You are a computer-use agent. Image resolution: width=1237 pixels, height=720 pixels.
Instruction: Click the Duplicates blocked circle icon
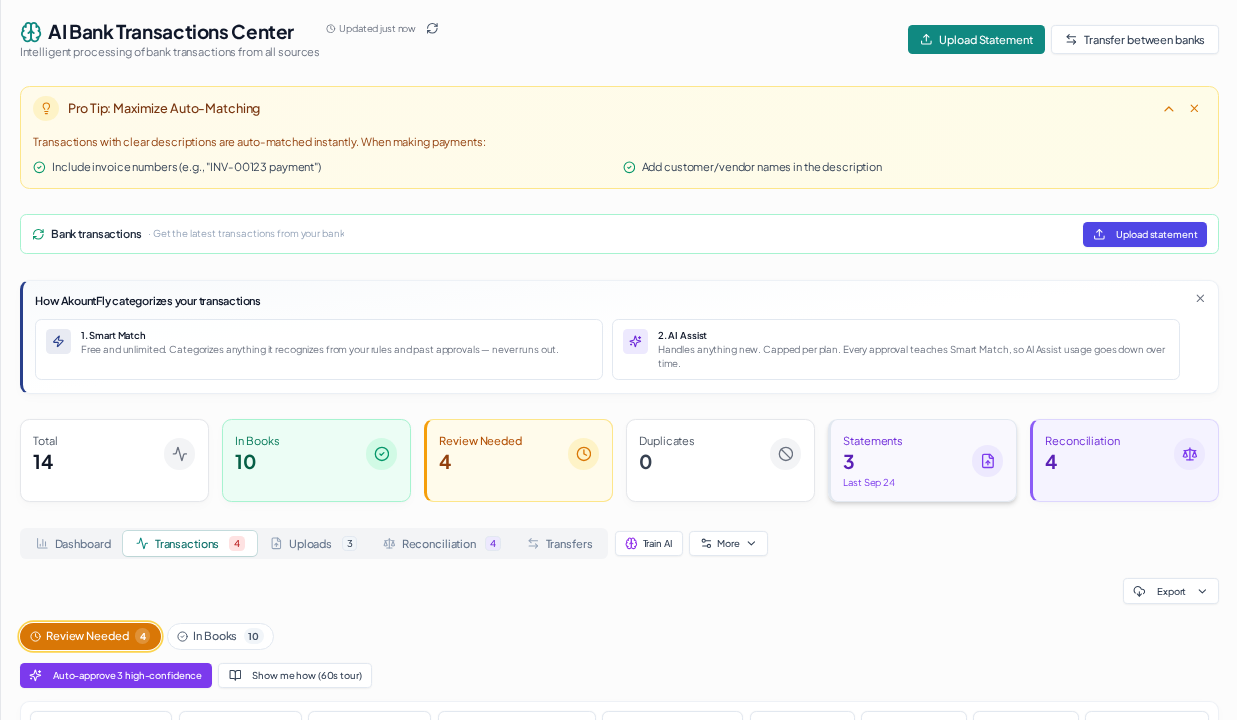[x=786, y=454]
